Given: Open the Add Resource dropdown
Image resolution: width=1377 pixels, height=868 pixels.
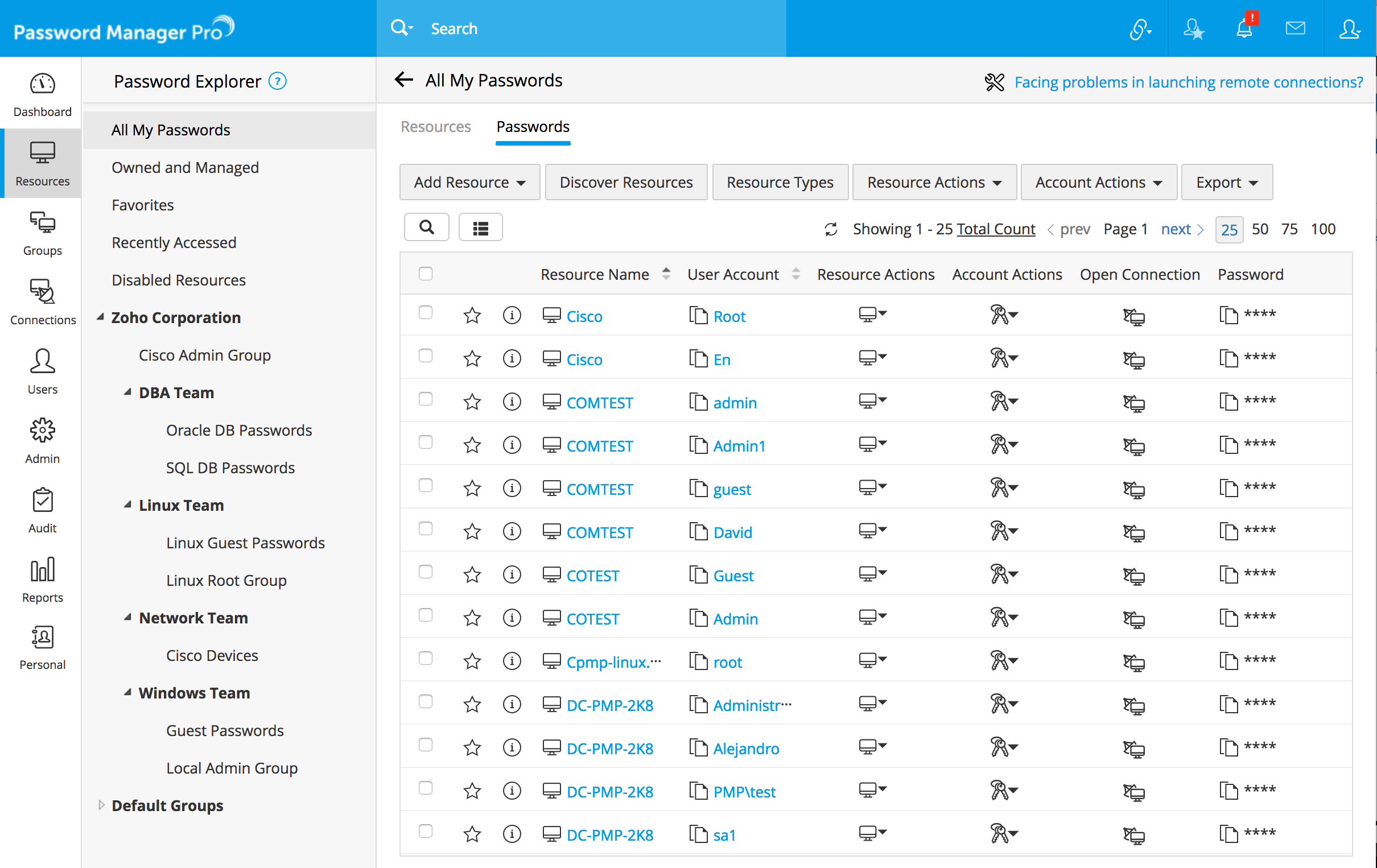Looking at the screenshot, I should tap(469, 183).
